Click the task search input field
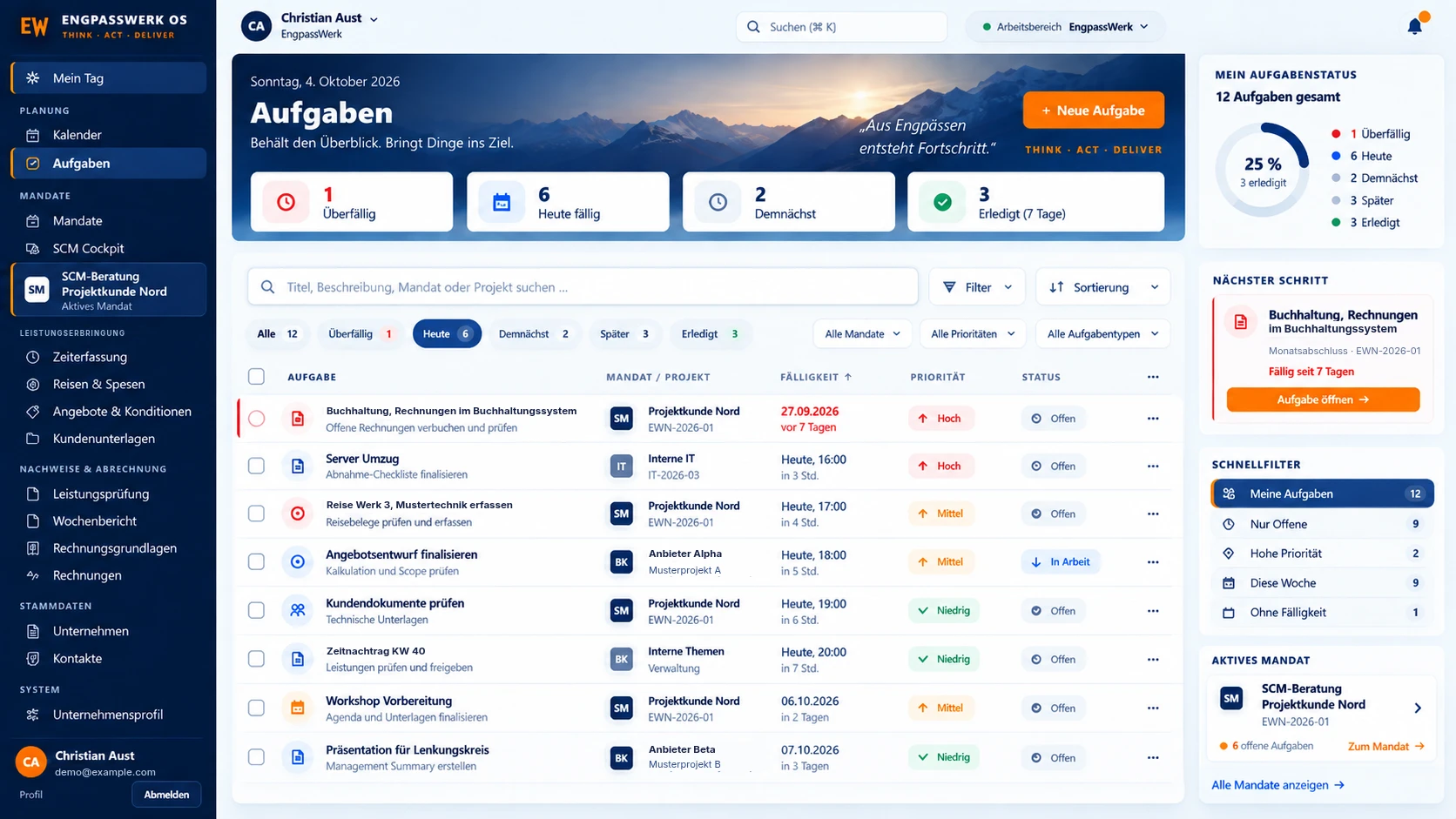The width and height of the screenshot is (1456, 819). click(583, 287)
